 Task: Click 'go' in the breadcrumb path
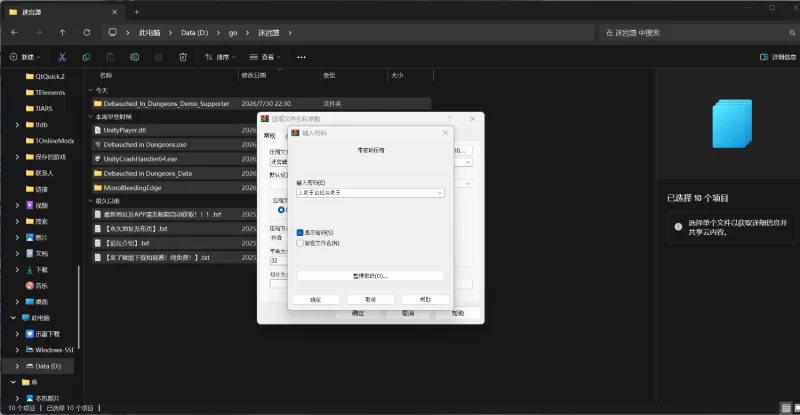pos(233,33)
